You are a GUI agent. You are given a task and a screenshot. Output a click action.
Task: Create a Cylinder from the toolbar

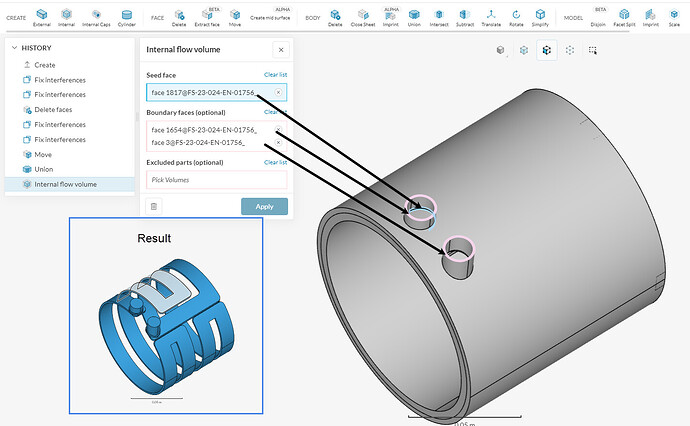[x=127, y=18]
